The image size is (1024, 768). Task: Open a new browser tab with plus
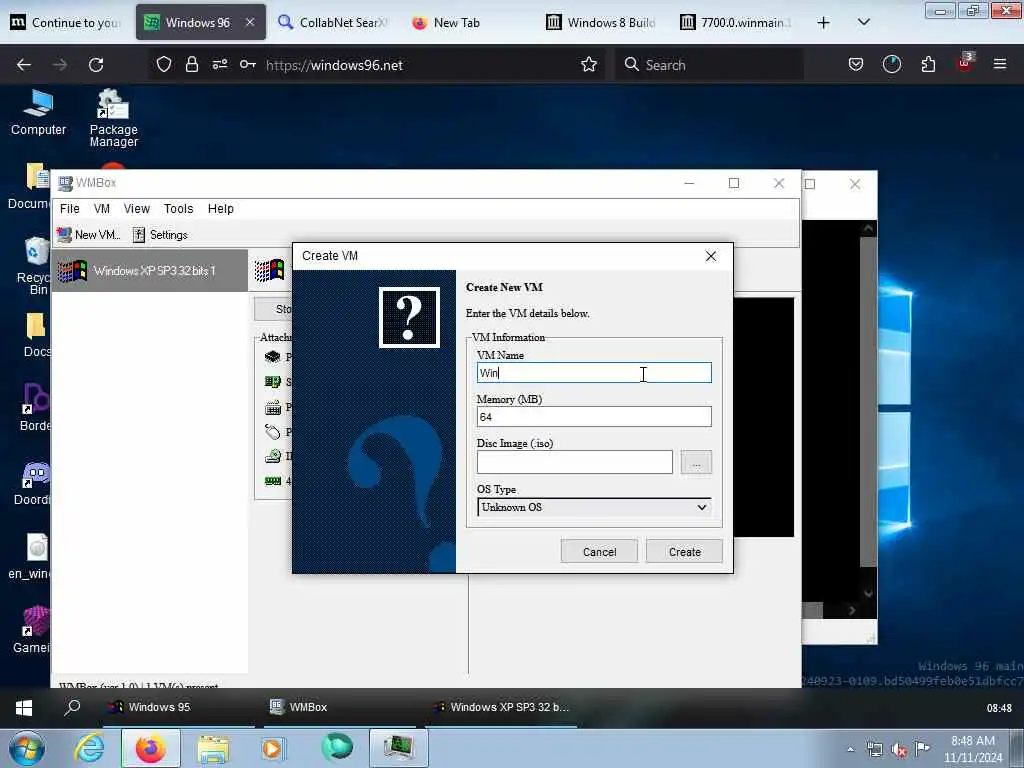(824, 23)
